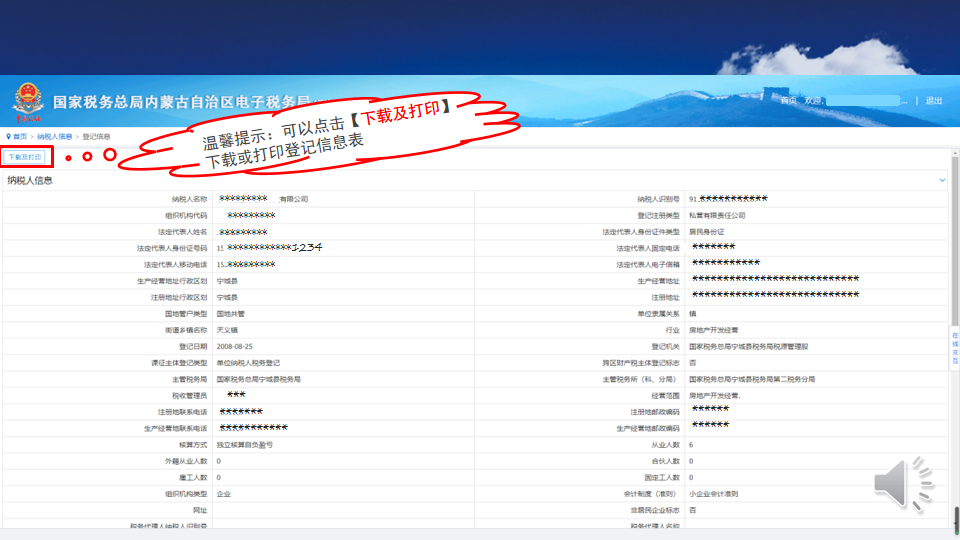Click 单位纳税人税务登记 value
The height and width of the screenshot is (540, 960).
point(248,363)
